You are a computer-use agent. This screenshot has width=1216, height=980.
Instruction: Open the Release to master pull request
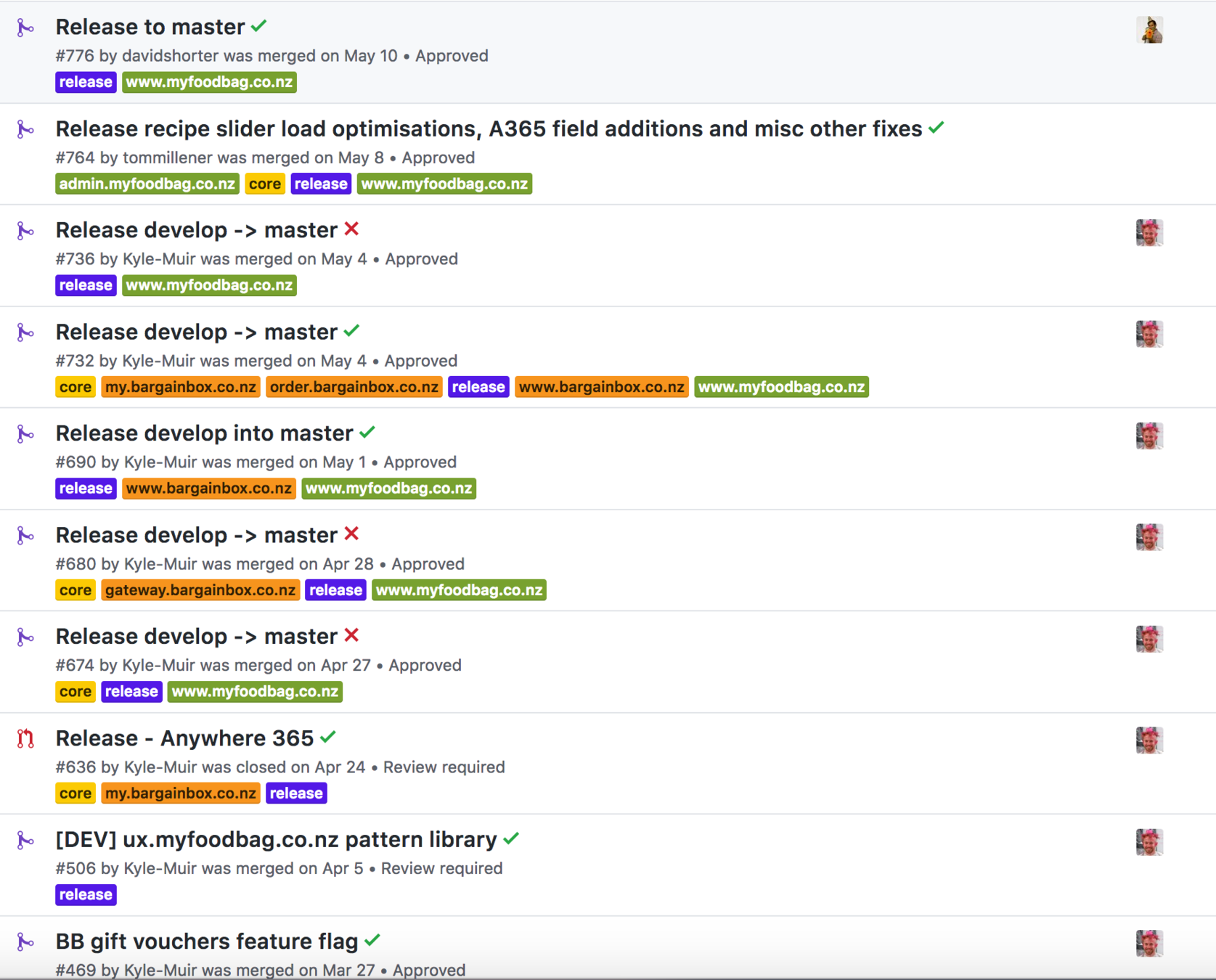coord(150,27)
